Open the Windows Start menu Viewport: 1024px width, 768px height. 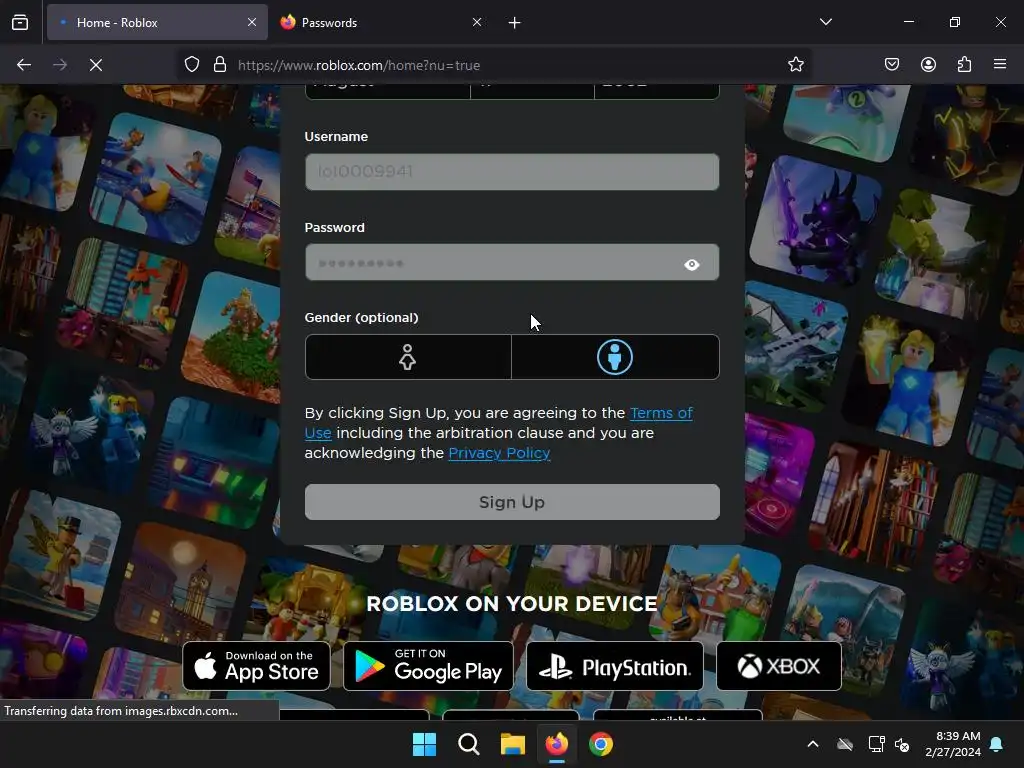coord(424,744)
